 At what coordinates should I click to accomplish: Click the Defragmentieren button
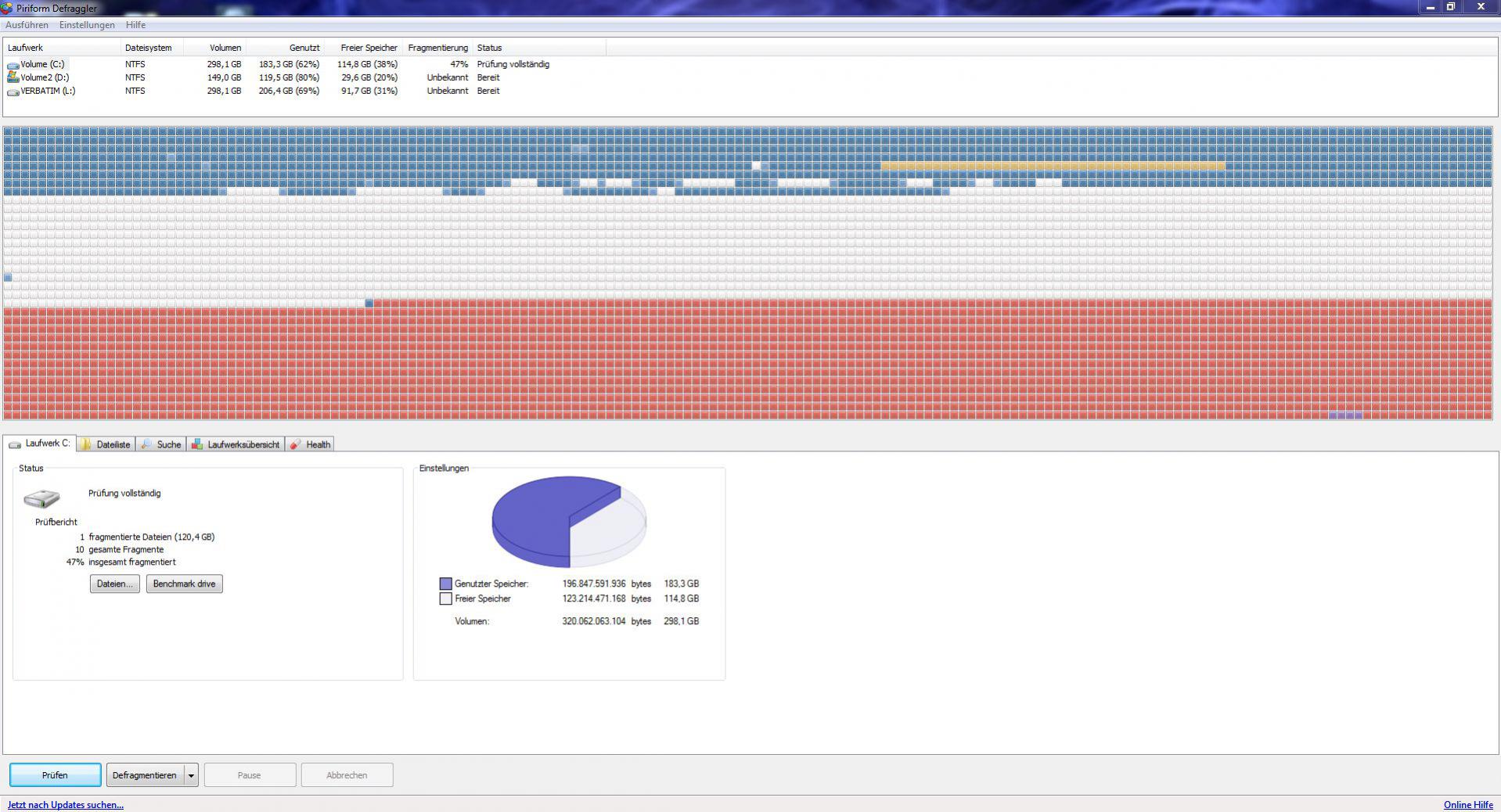click(145, 775)
